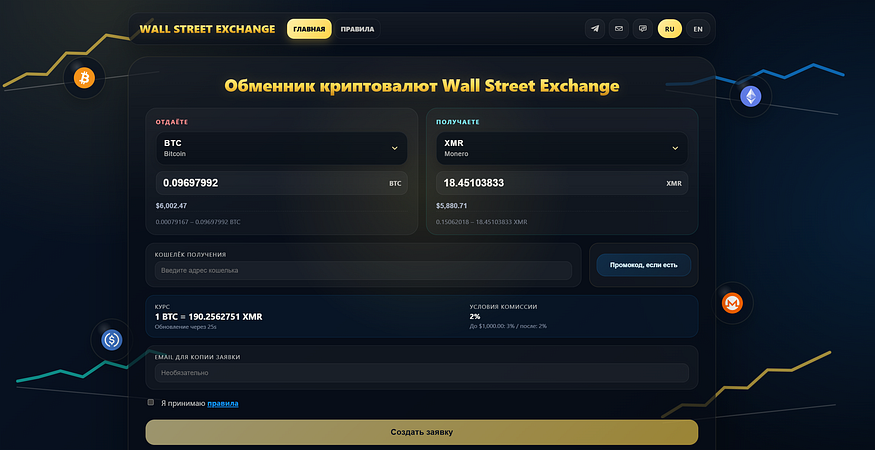875x450 pixels.
Task: Click the floating USDC coin icon
Action: point(112,339)
